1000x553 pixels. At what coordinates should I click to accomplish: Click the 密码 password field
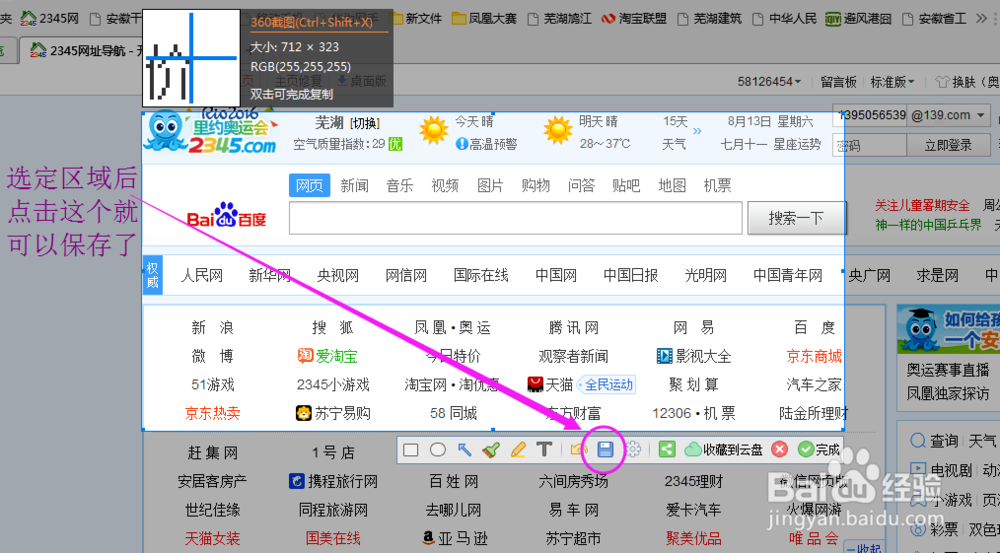[869, 145]
